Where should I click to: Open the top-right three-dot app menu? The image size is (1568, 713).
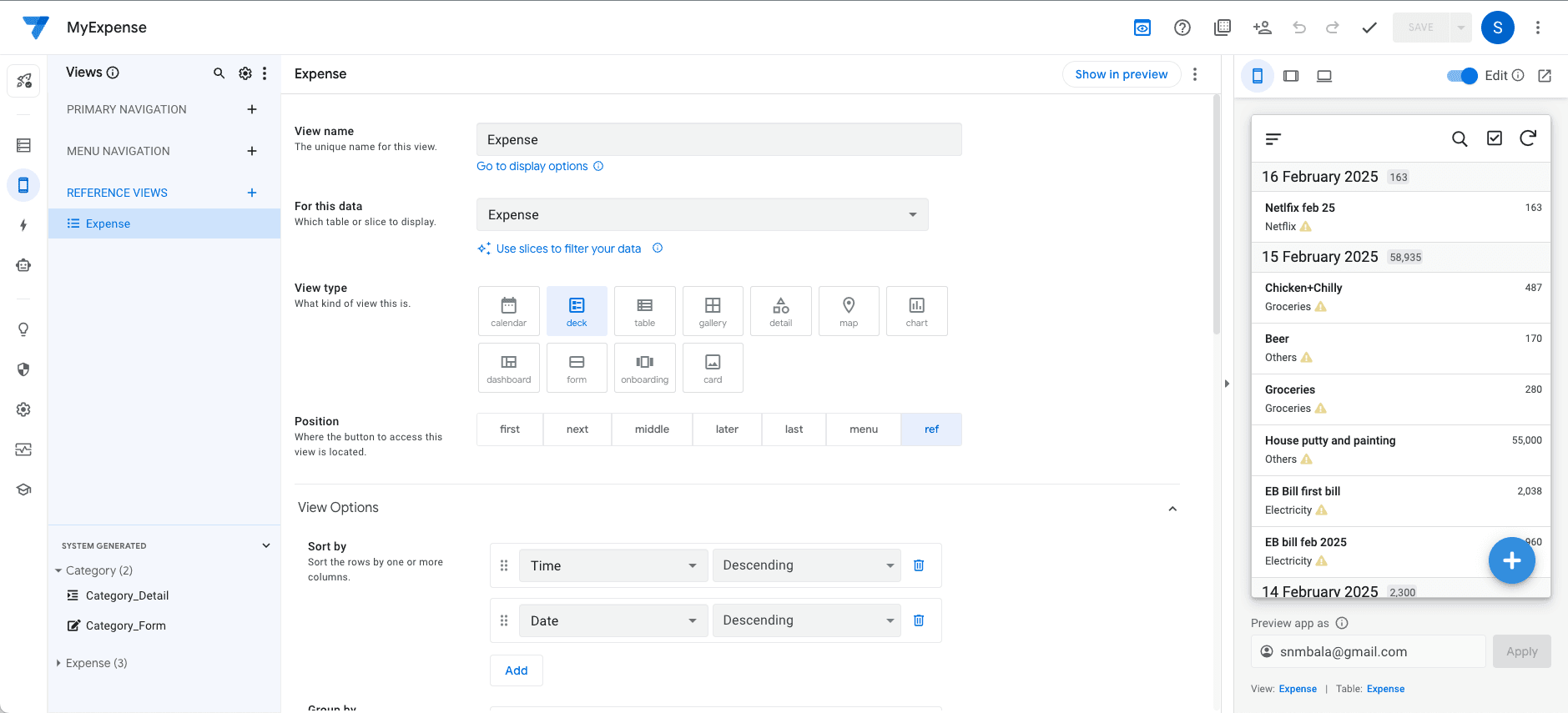click(x=1538, y=28)
